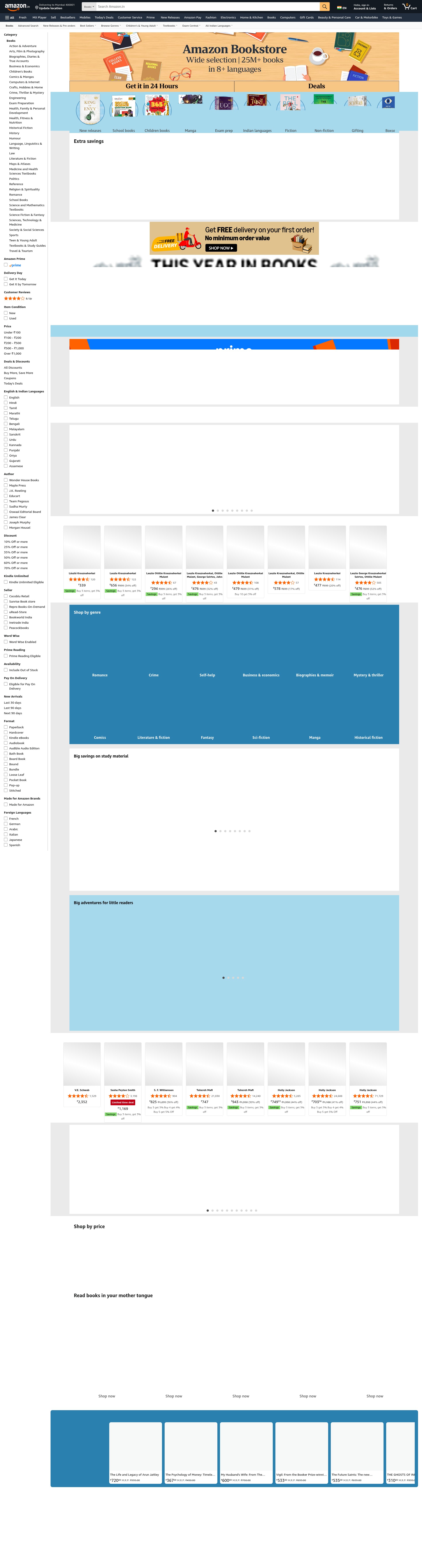Open Today's Deals nav item
Viewport: 422px width, 1568px height.
click(x=104, y=18)
